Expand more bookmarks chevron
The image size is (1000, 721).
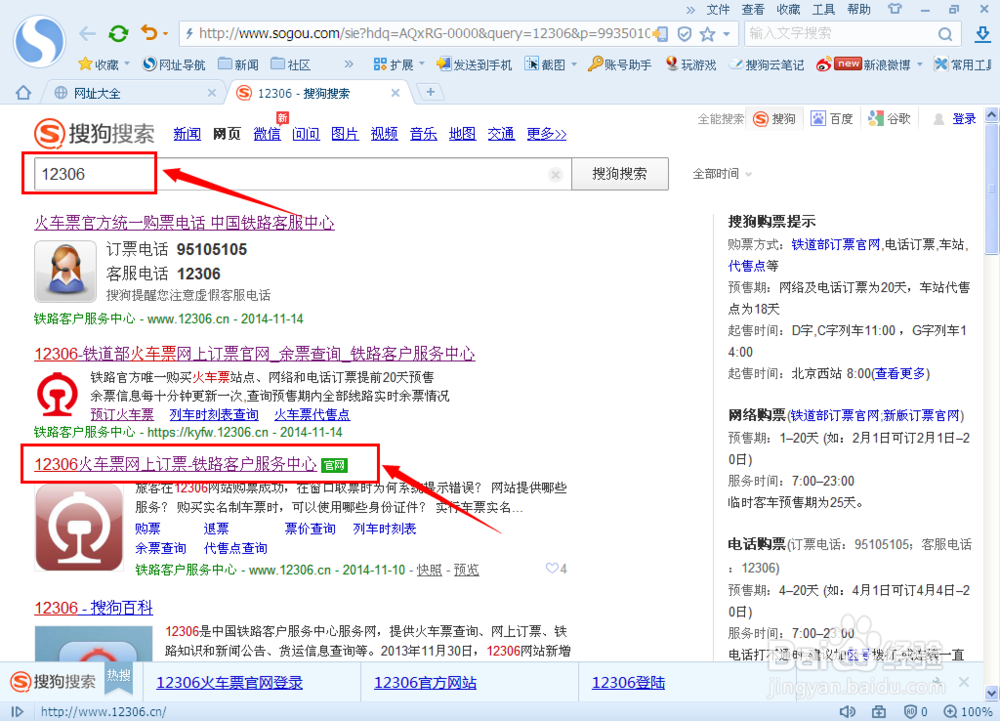pyautogui.click(x=348, y=64)
